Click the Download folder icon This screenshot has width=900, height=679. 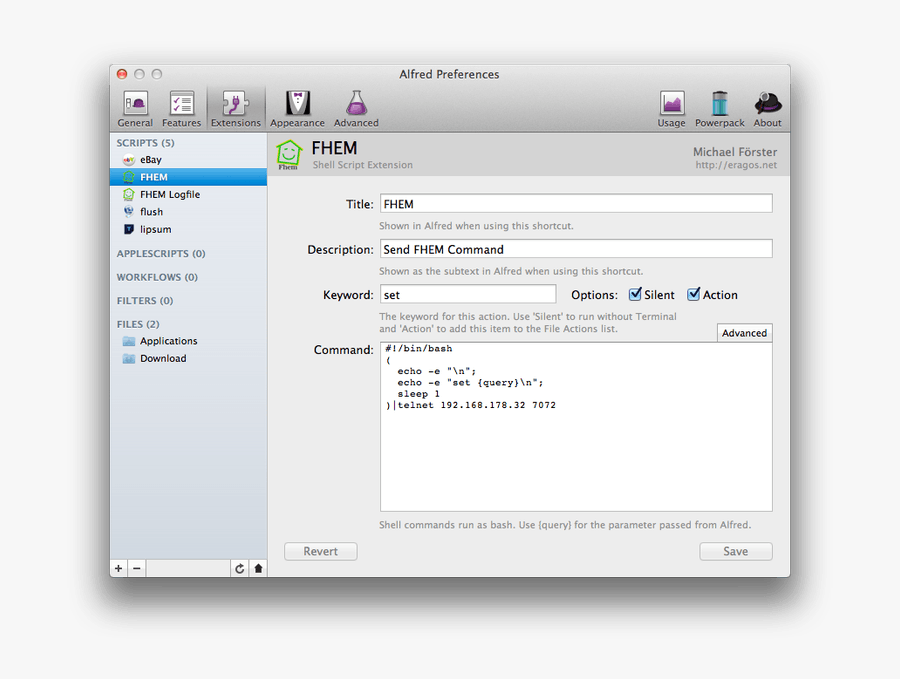[129, 358]
